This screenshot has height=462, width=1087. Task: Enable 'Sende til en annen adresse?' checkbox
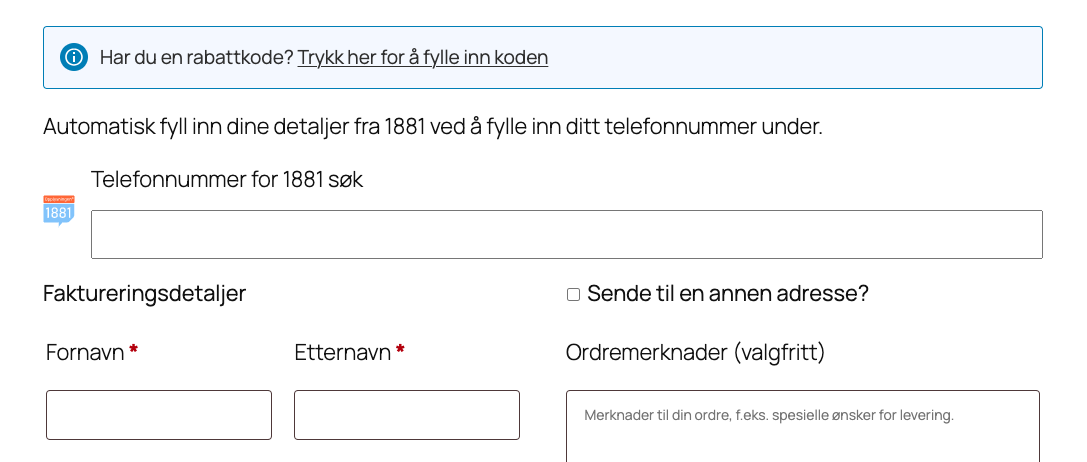[573, 294]
